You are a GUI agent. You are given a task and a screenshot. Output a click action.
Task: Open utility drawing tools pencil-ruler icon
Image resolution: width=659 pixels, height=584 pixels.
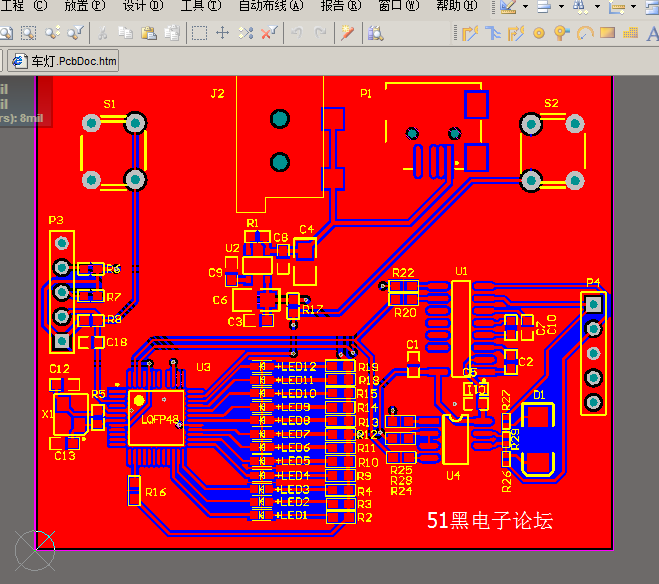[x=509, y=7]
